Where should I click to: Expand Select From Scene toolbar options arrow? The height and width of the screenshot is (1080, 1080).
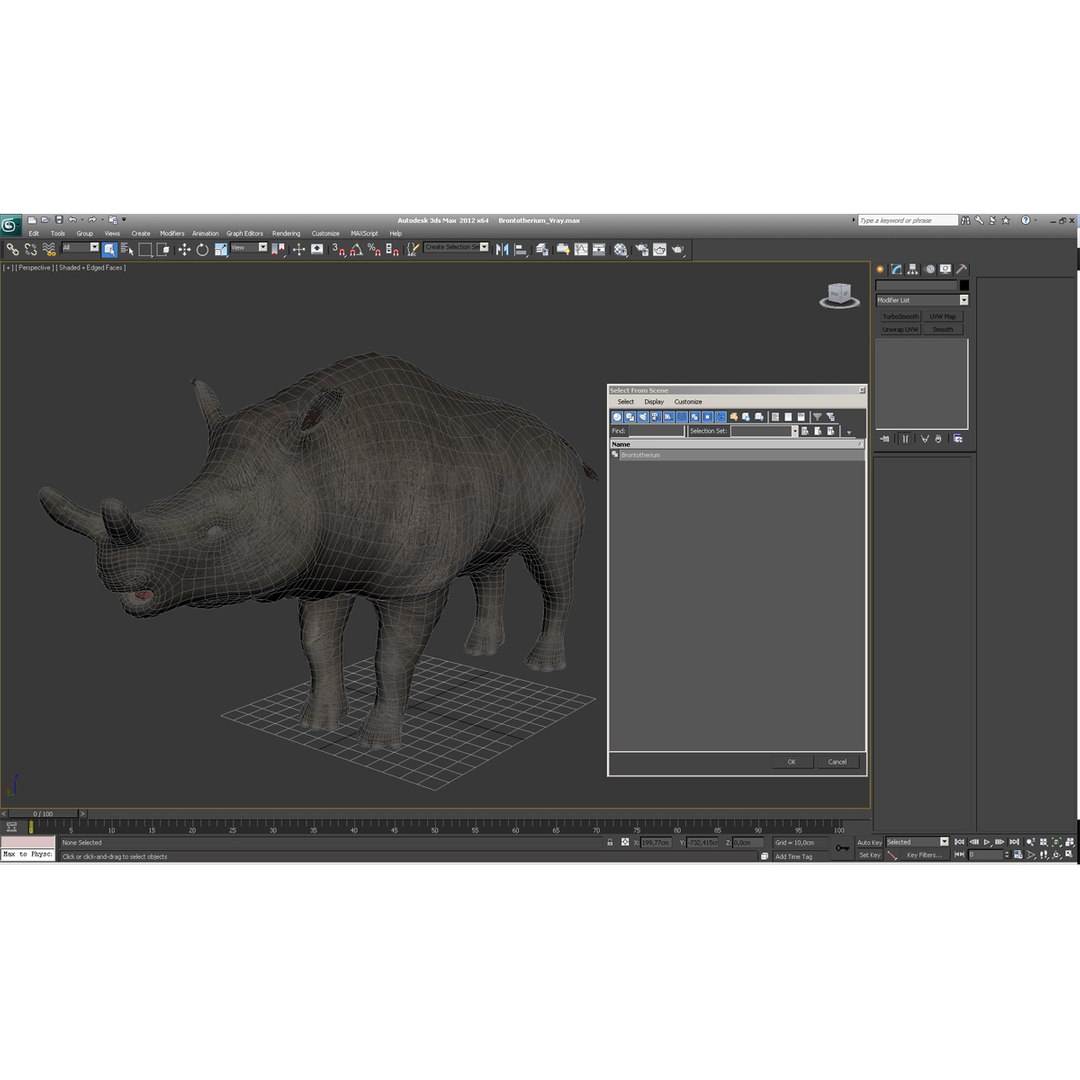click(x=849, y=433)
